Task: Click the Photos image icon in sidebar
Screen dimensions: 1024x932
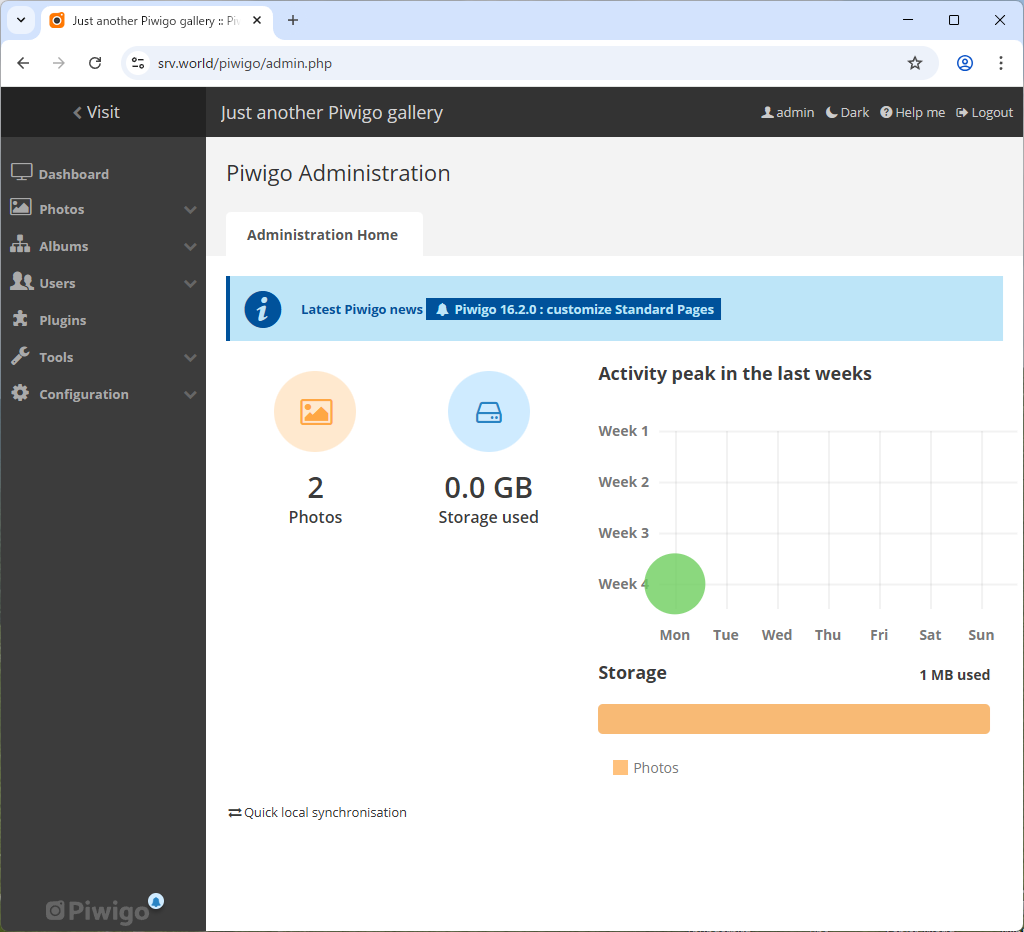Action: click(x=20, y=209)
